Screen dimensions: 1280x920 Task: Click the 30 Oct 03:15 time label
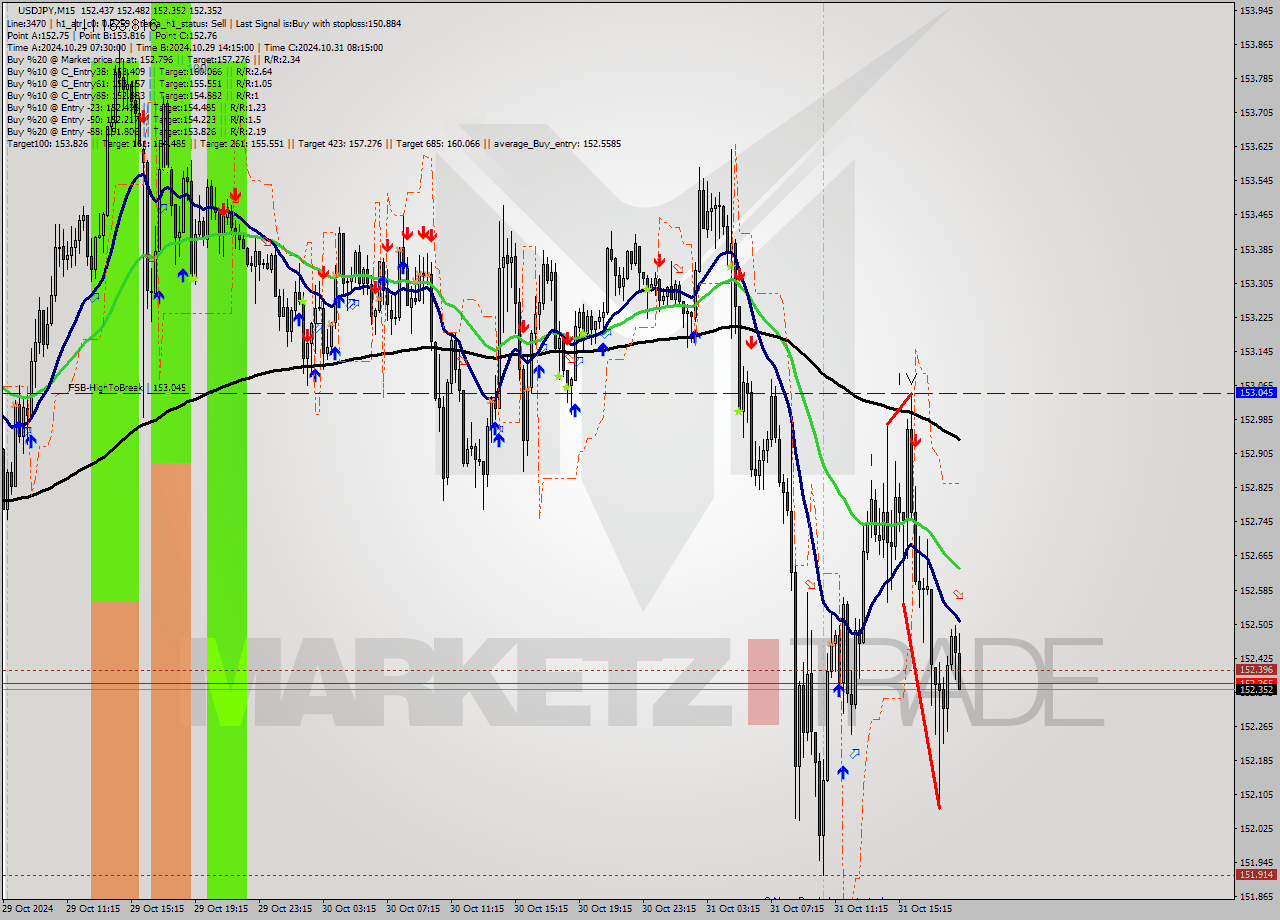[349, 909]
